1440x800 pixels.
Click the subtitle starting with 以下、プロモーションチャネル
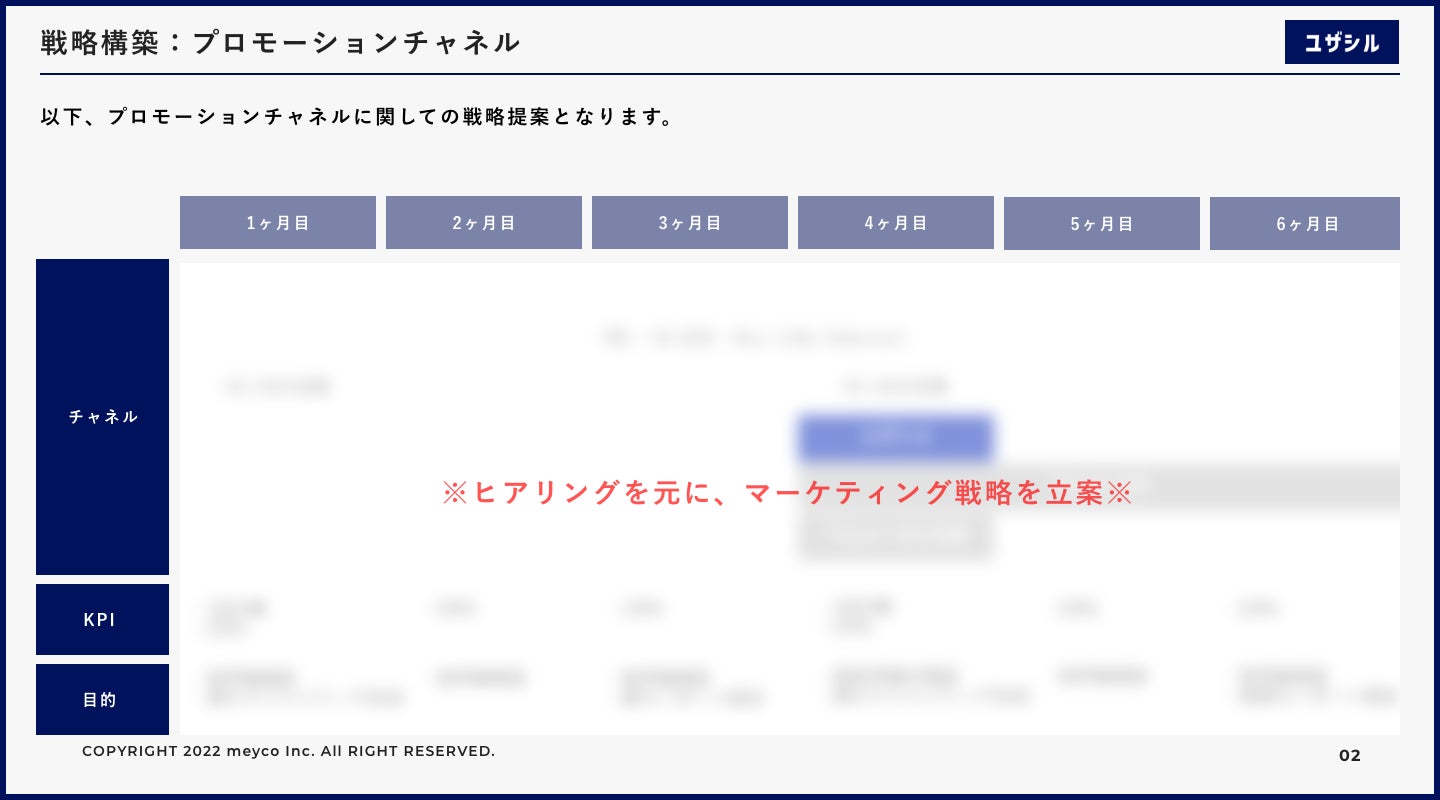coord(359,117)
